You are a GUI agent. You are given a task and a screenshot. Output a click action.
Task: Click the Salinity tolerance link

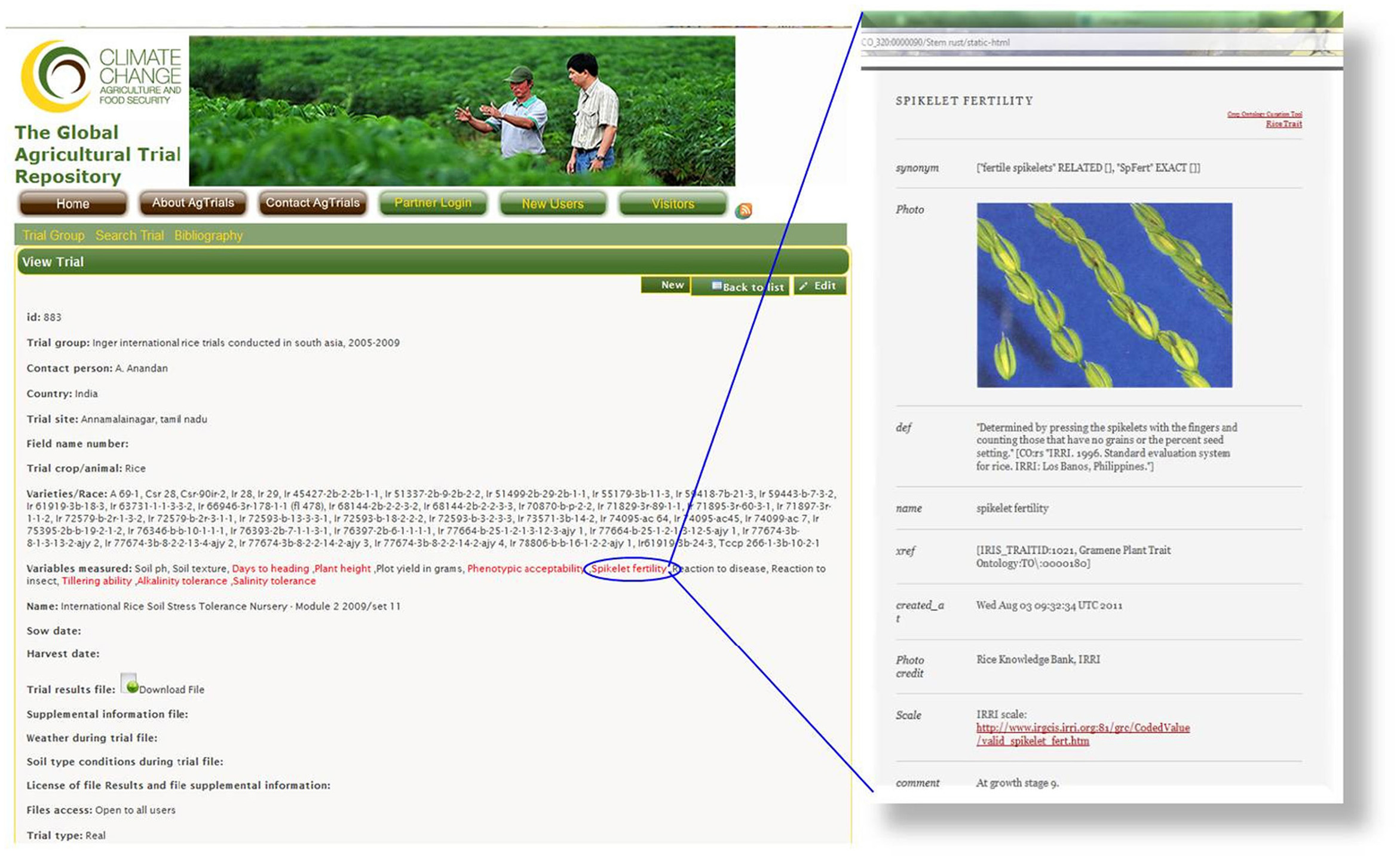pos(274,581)
